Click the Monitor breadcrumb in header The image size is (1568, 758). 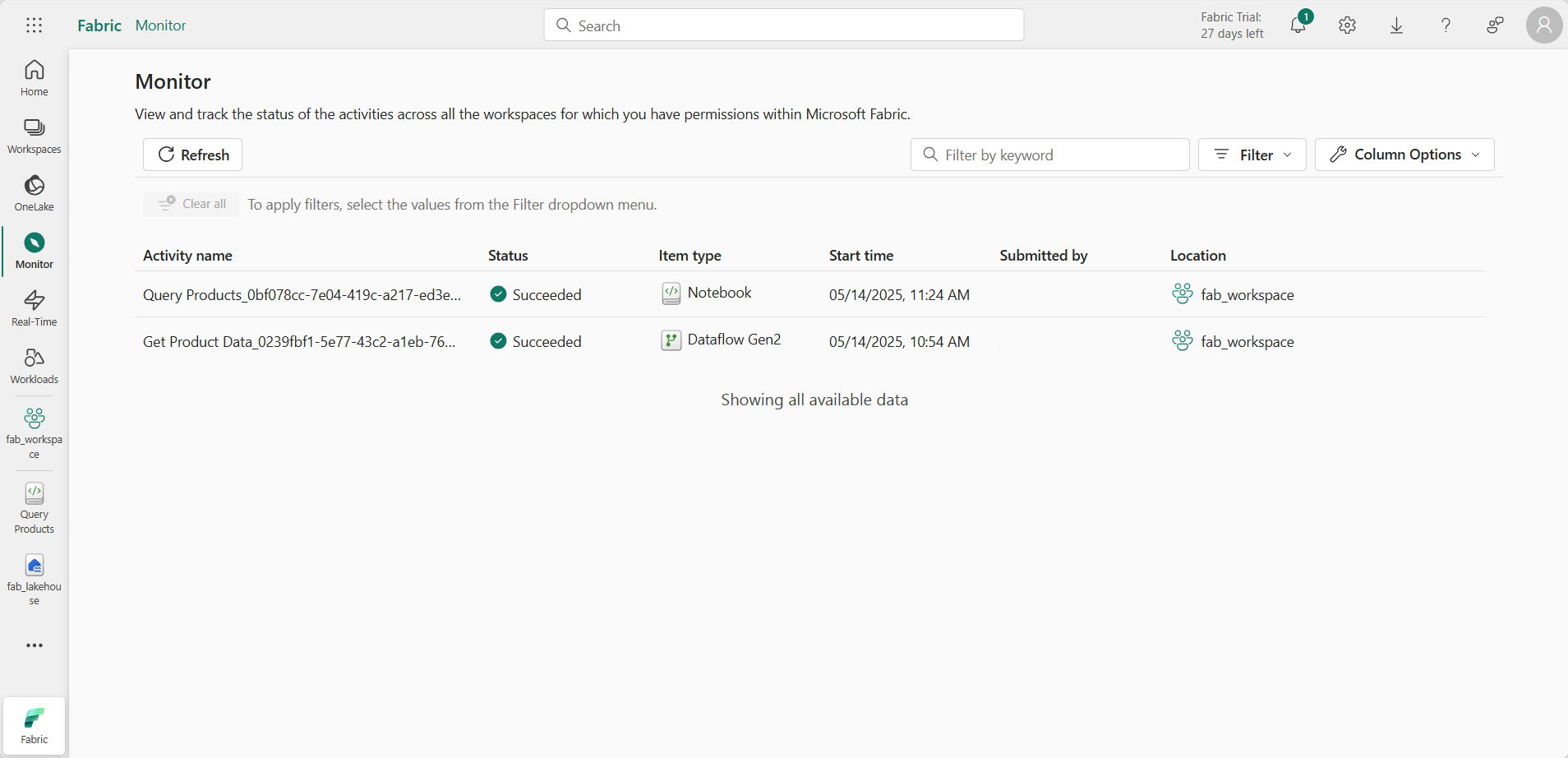(x=160, y=25)
